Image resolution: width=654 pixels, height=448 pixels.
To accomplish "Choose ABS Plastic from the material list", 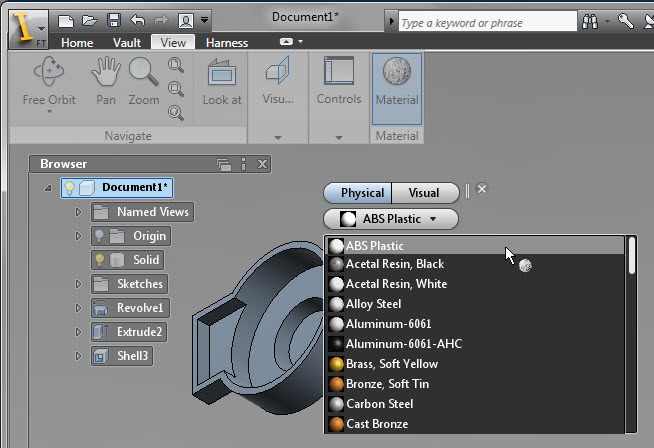I will [x=475, y=246].
